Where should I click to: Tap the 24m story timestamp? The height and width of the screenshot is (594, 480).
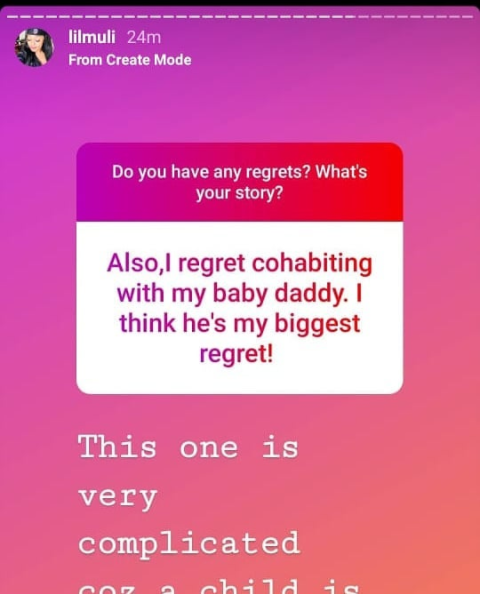[x=144, y=38]
